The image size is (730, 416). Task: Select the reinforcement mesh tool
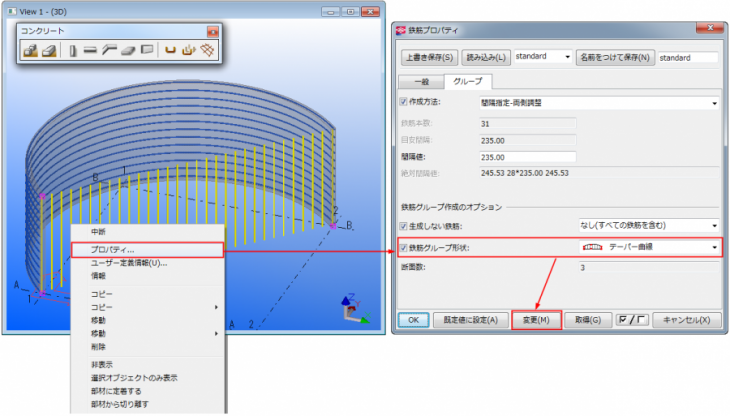pos(207,50)
